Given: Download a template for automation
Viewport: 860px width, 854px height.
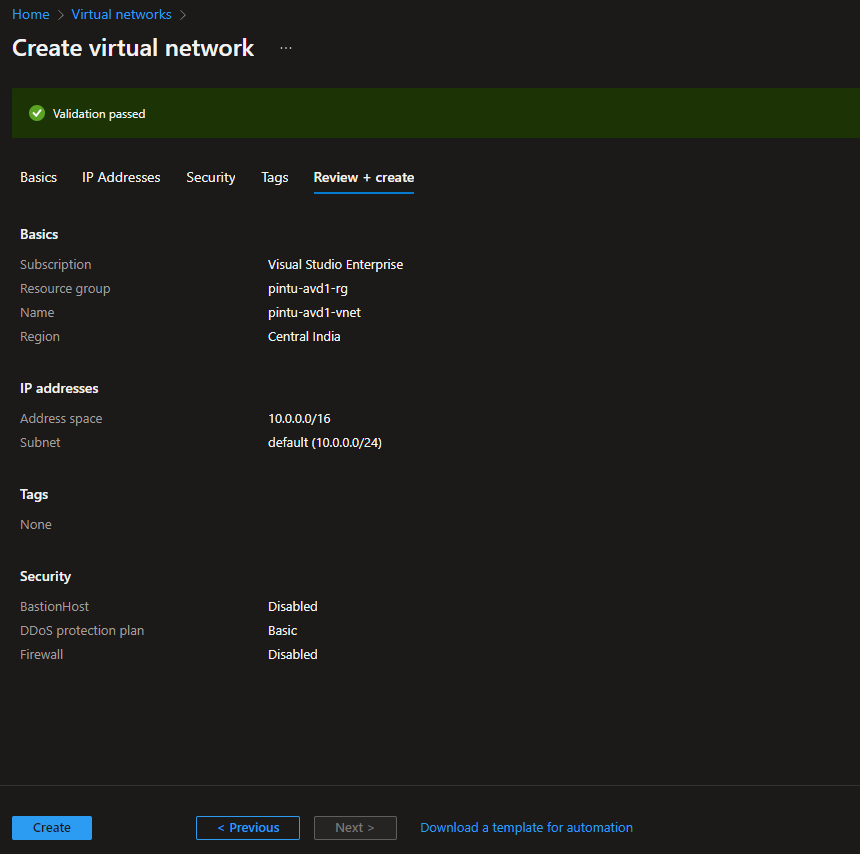Looking at the screenshot, I should tap(526, 827).
